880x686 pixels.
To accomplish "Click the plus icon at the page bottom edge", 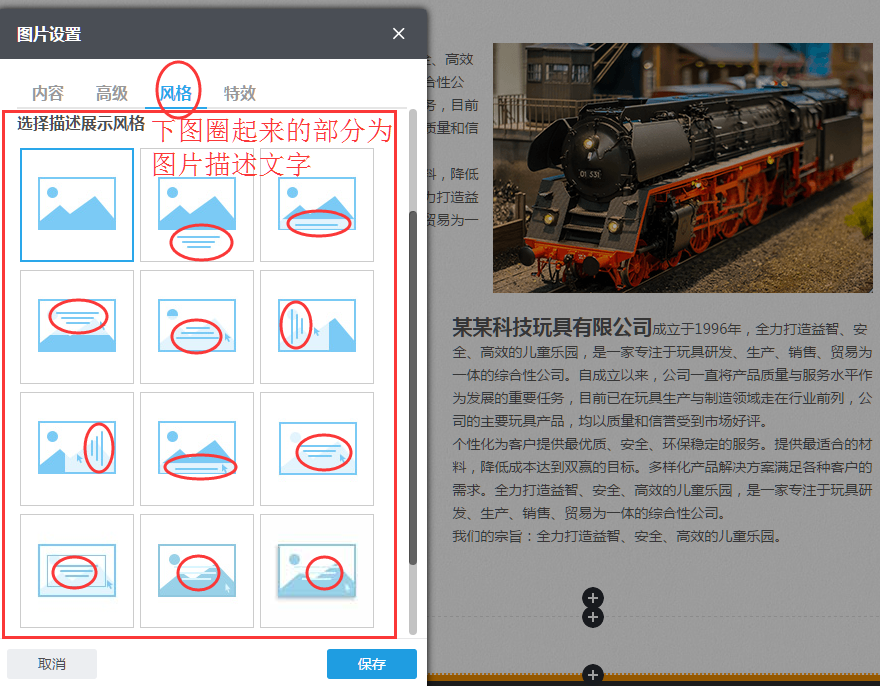I will pos(593,675).
